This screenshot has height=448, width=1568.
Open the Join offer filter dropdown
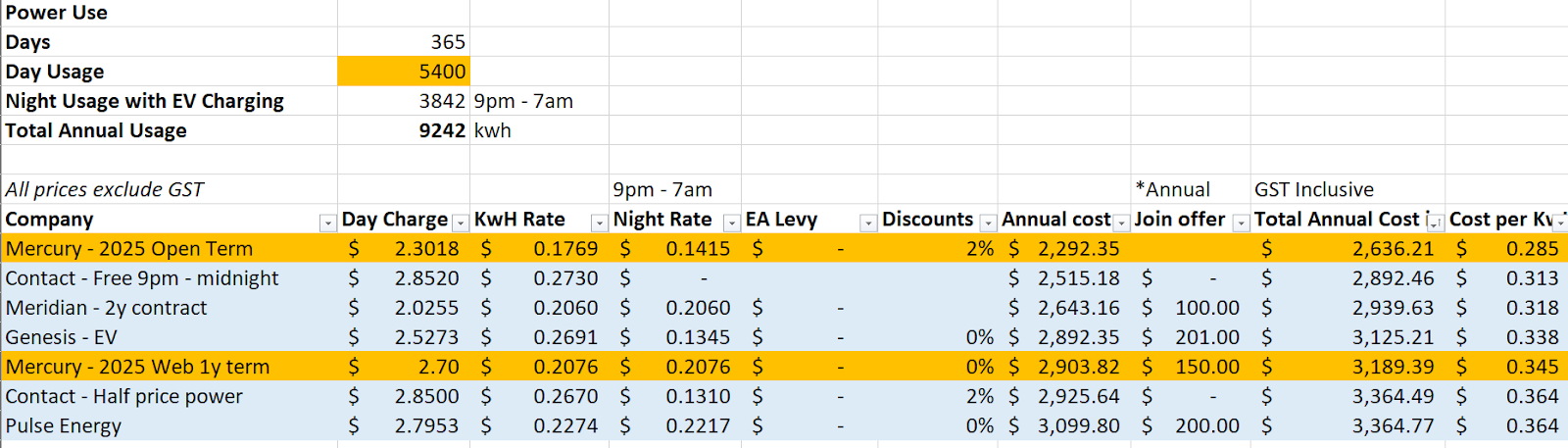click(x=1241, y=224)
